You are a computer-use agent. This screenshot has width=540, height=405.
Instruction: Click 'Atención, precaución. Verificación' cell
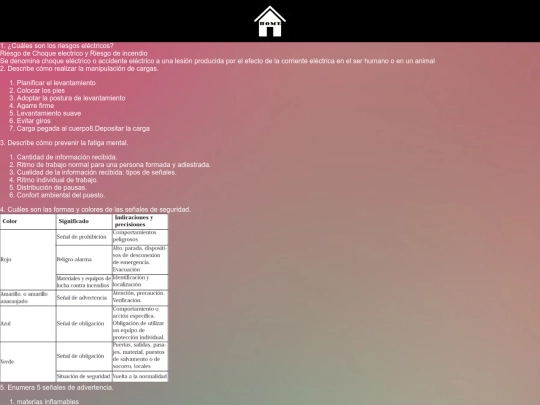tap(140, 298)
